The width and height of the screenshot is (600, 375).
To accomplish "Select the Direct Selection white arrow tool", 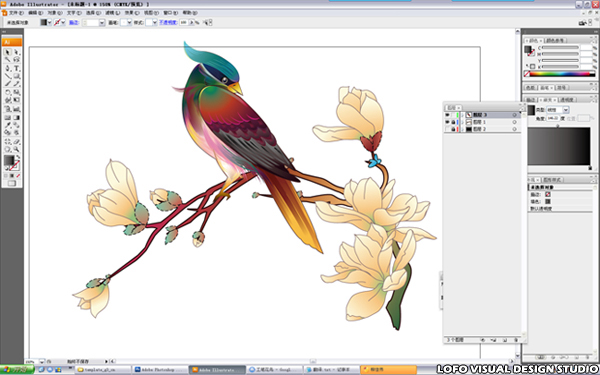I will click(16, 52).
